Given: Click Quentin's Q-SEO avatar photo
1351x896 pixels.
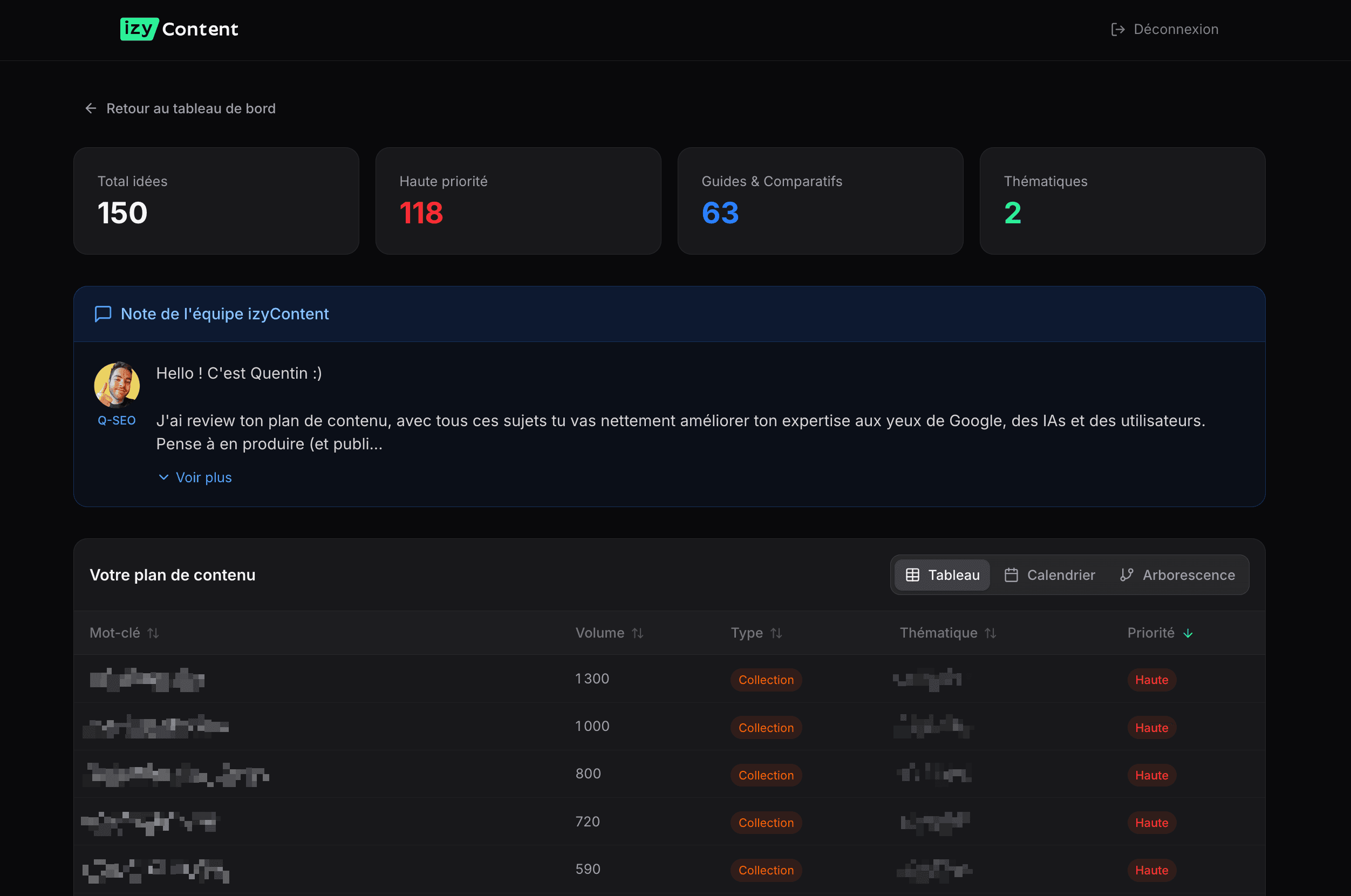Looking at the screenshot, I should (117, 385).
